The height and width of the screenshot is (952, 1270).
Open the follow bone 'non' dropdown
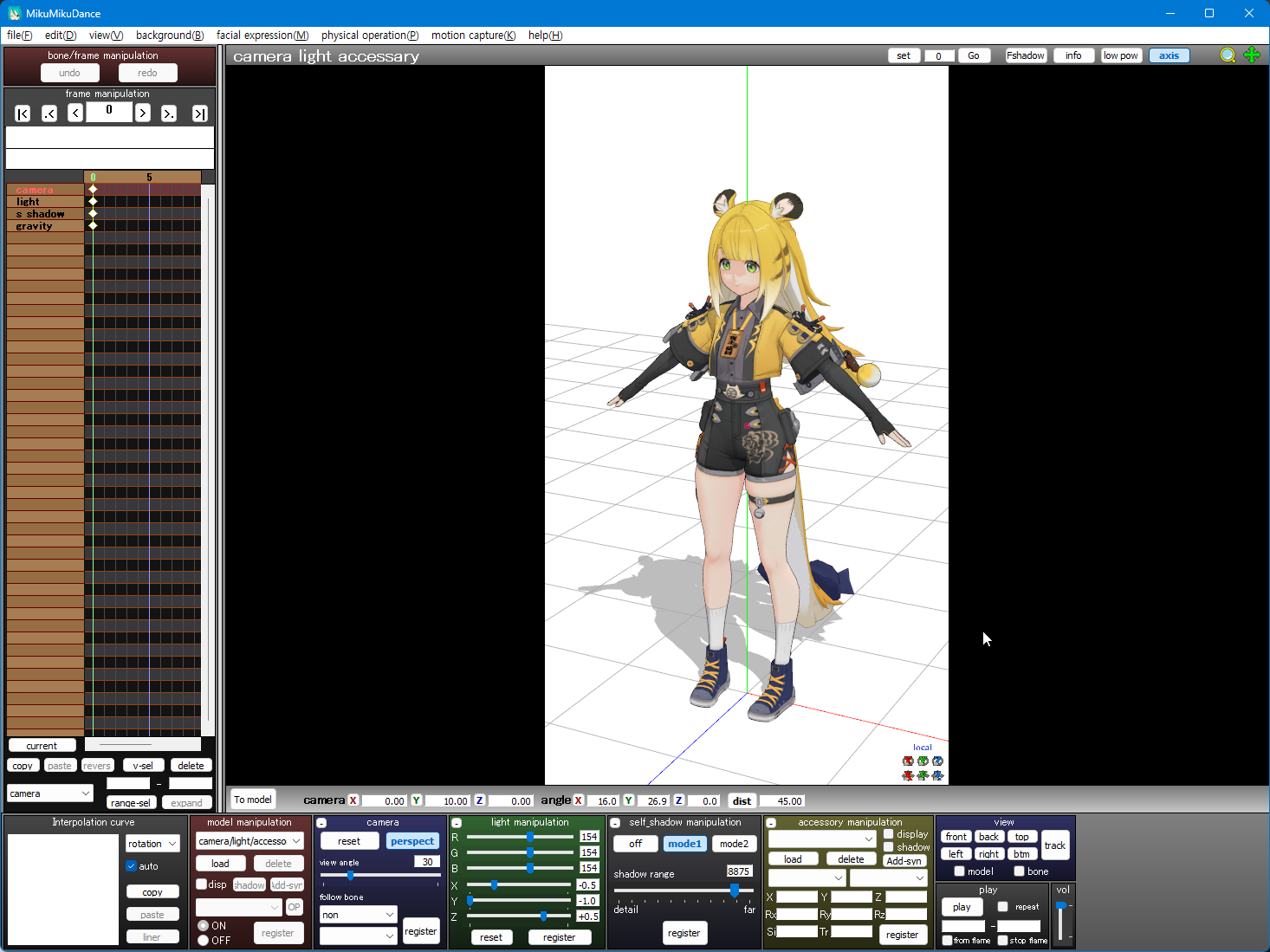359,915
